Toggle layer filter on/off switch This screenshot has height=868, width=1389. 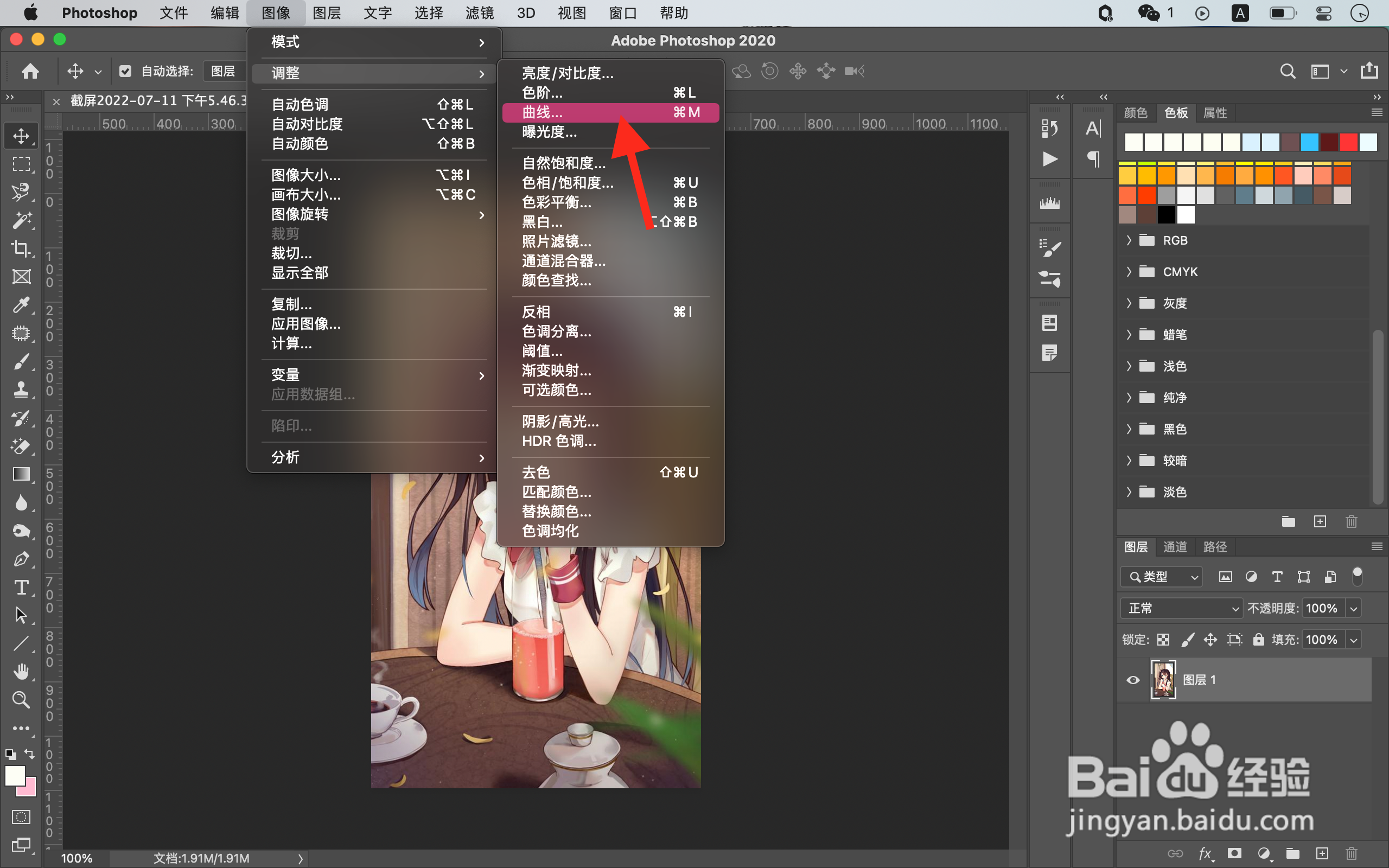[x=1358, y=576]
